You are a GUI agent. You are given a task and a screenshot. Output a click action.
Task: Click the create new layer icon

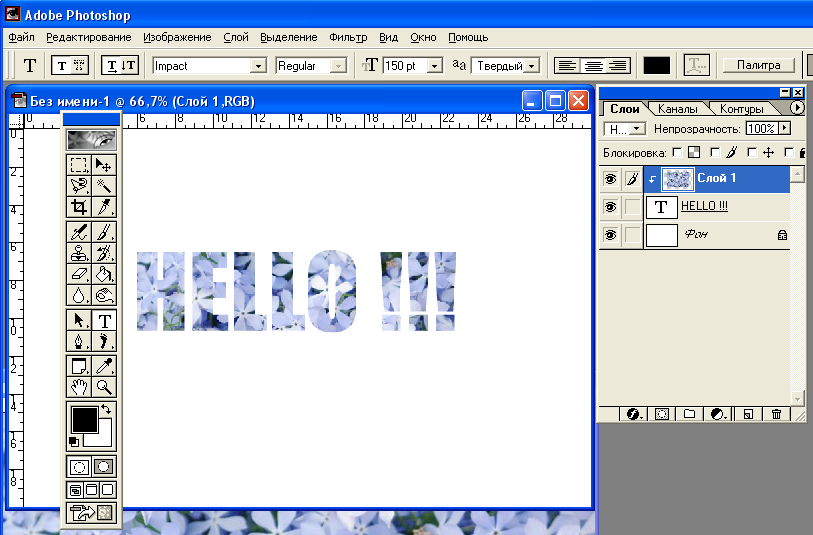click(747, 414)
